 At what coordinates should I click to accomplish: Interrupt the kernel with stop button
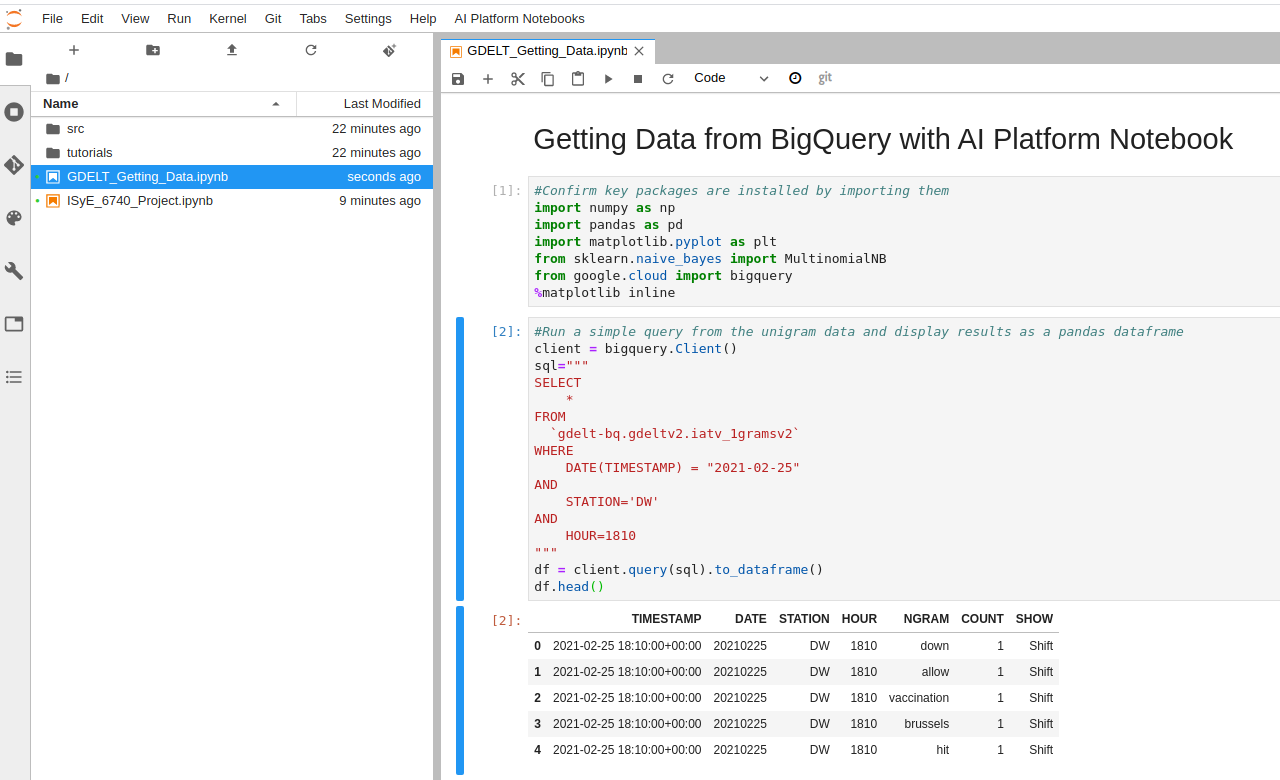tap(638, 78)
